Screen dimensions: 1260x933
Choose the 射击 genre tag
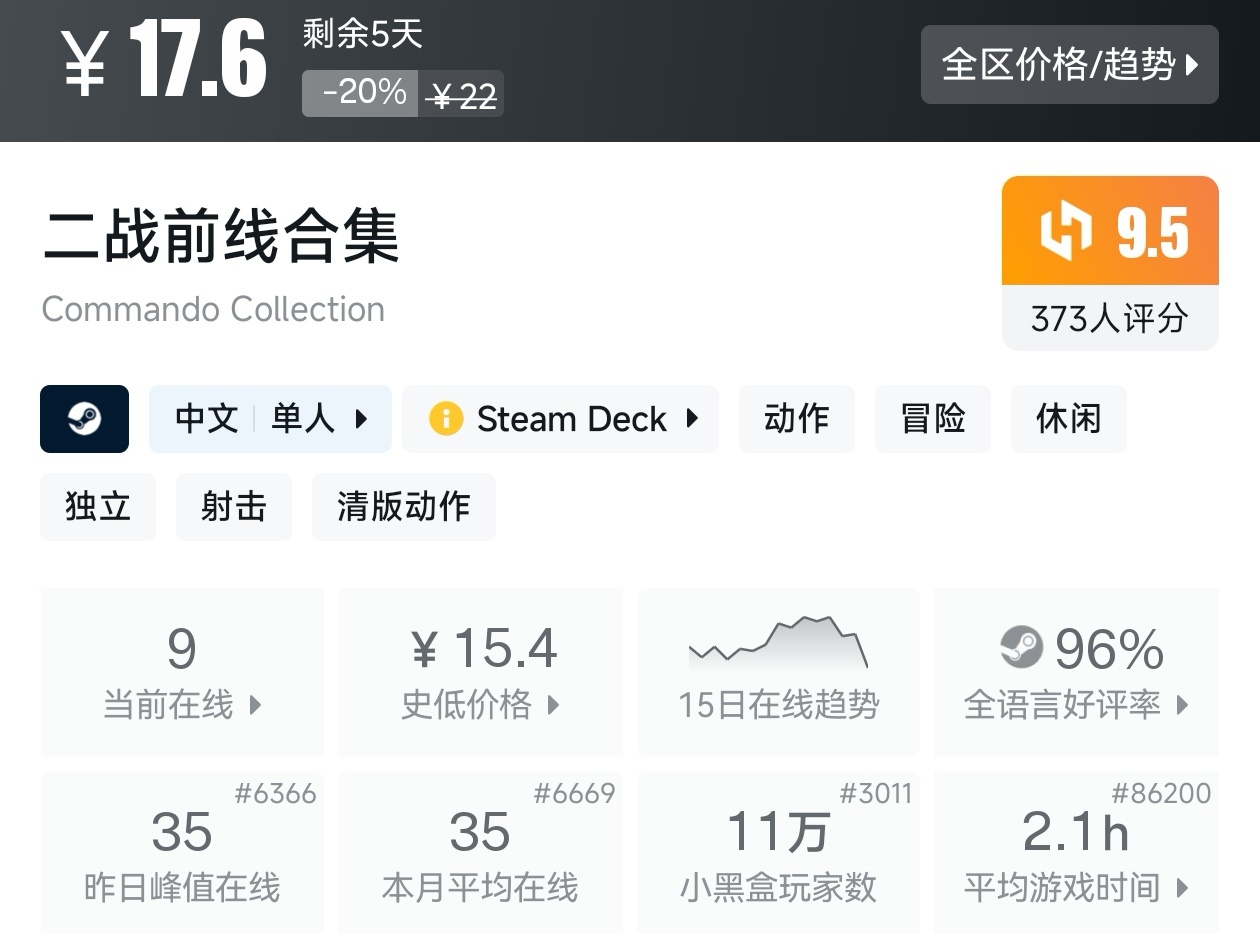tap(233, 507)
